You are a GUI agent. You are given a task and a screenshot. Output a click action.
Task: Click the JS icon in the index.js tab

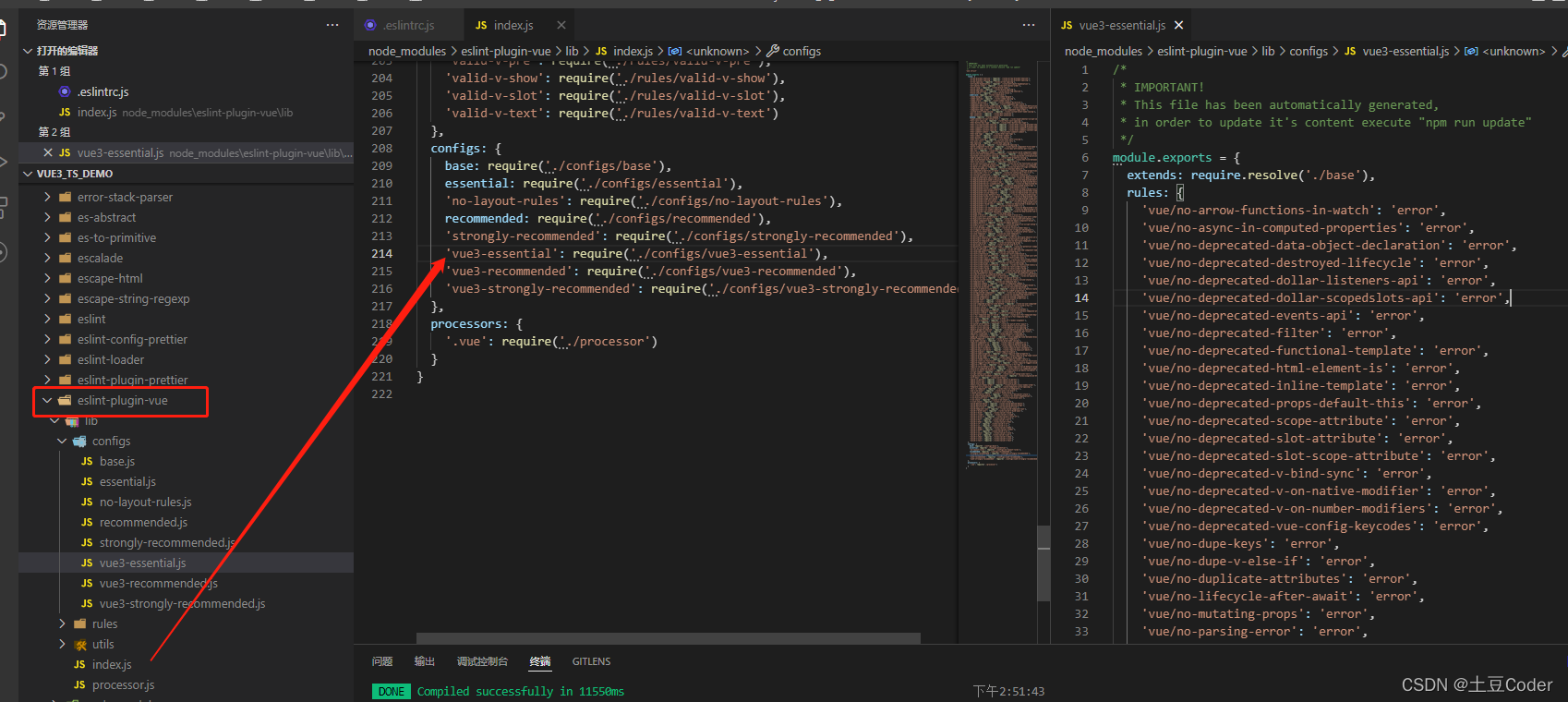[x=481, y=25]
